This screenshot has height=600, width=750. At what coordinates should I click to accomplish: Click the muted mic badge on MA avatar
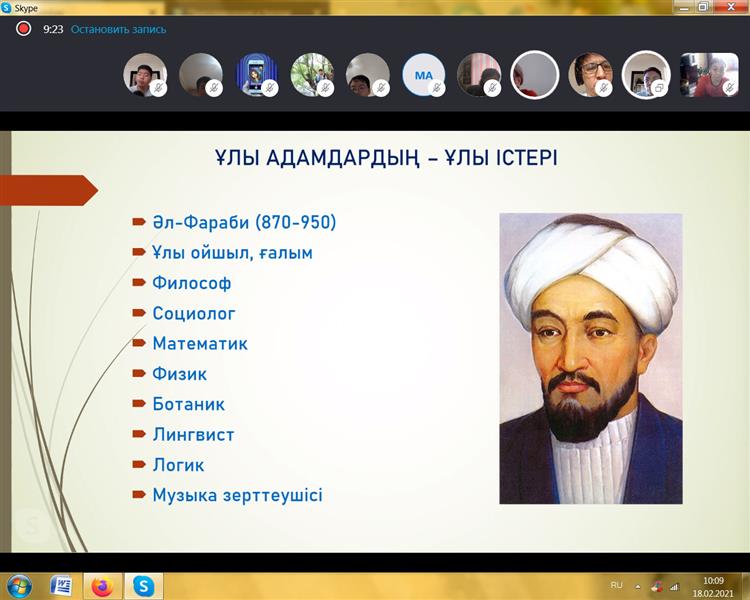pos(437,89)
